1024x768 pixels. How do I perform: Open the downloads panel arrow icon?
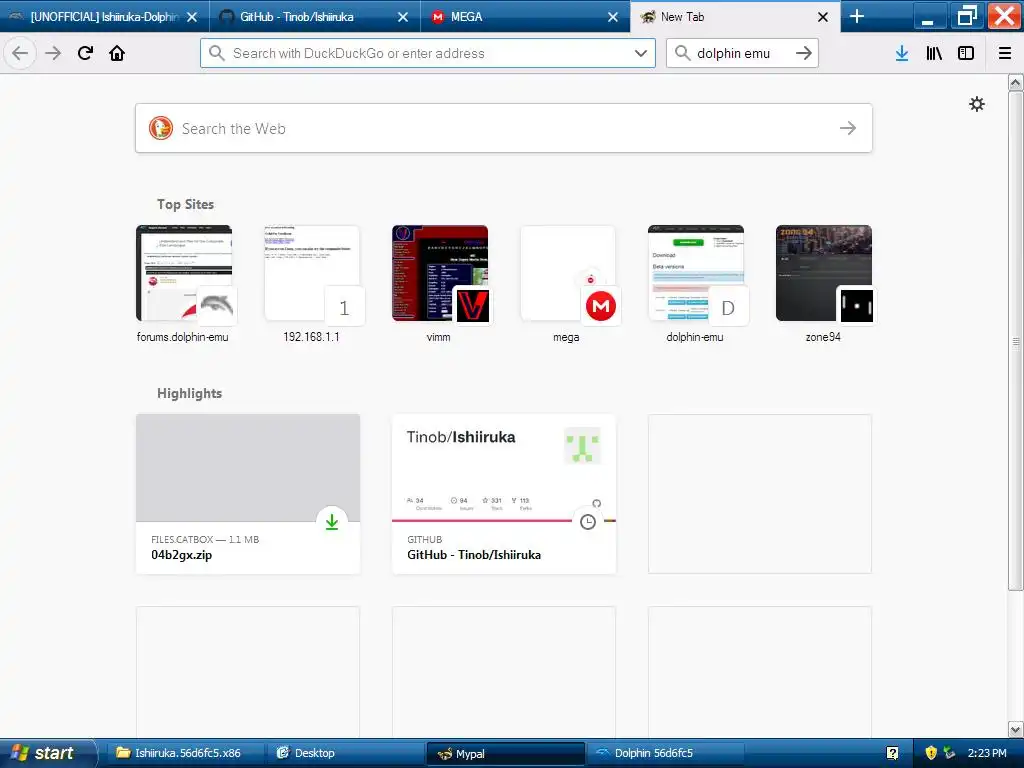click(902, 54)
